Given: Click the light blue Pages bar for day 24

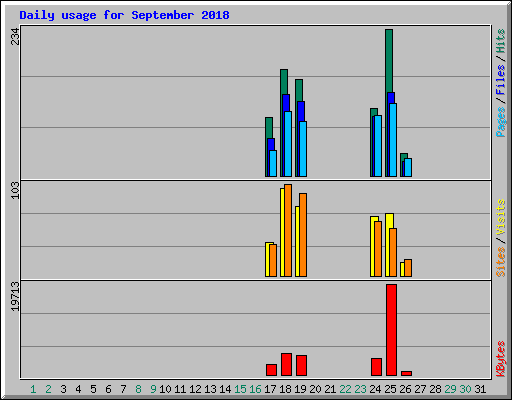Looking at the screenshot, I should 378,146.
